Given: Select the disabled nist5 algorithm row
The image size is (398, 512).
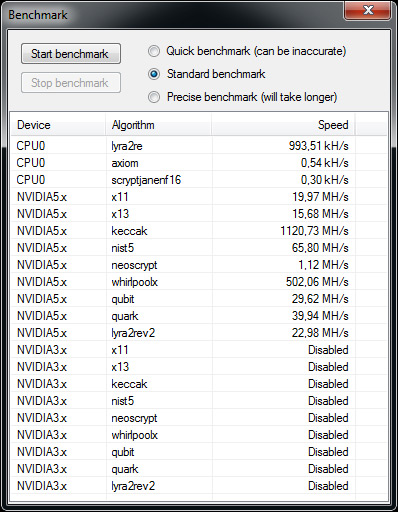Looking at the screenshot, I should (199, 401).
